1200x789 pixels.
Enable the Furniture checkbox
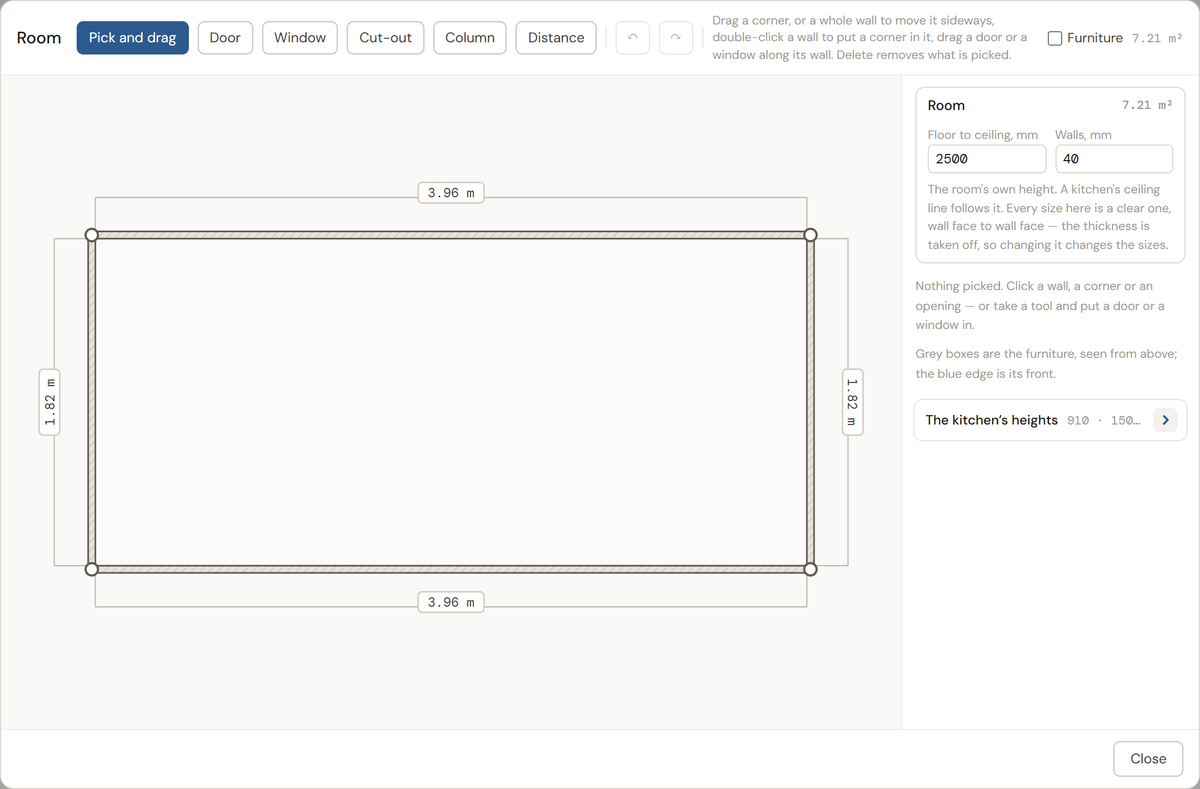coord(1055,38)
